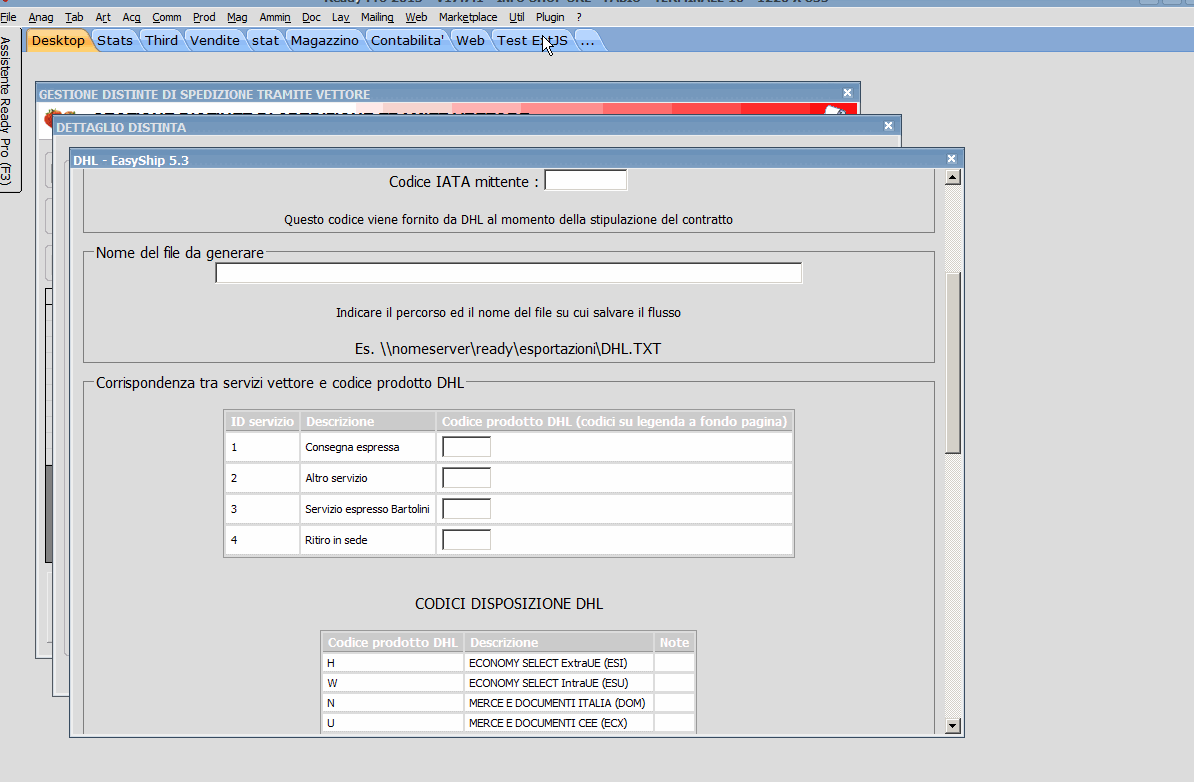The width and height of the screenshot is (1194, 782).
Task: Click DHL code field for Consegna espressa
Action: pos(466,447)
